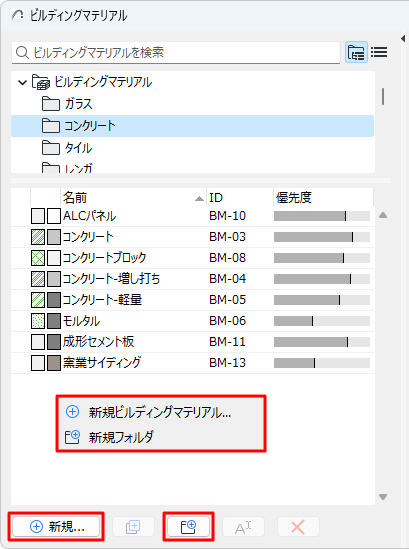Click the BM-06 ID cell
Image resolution: width=409 pixels, height=549 pixels.
click(x=228, y=321)
